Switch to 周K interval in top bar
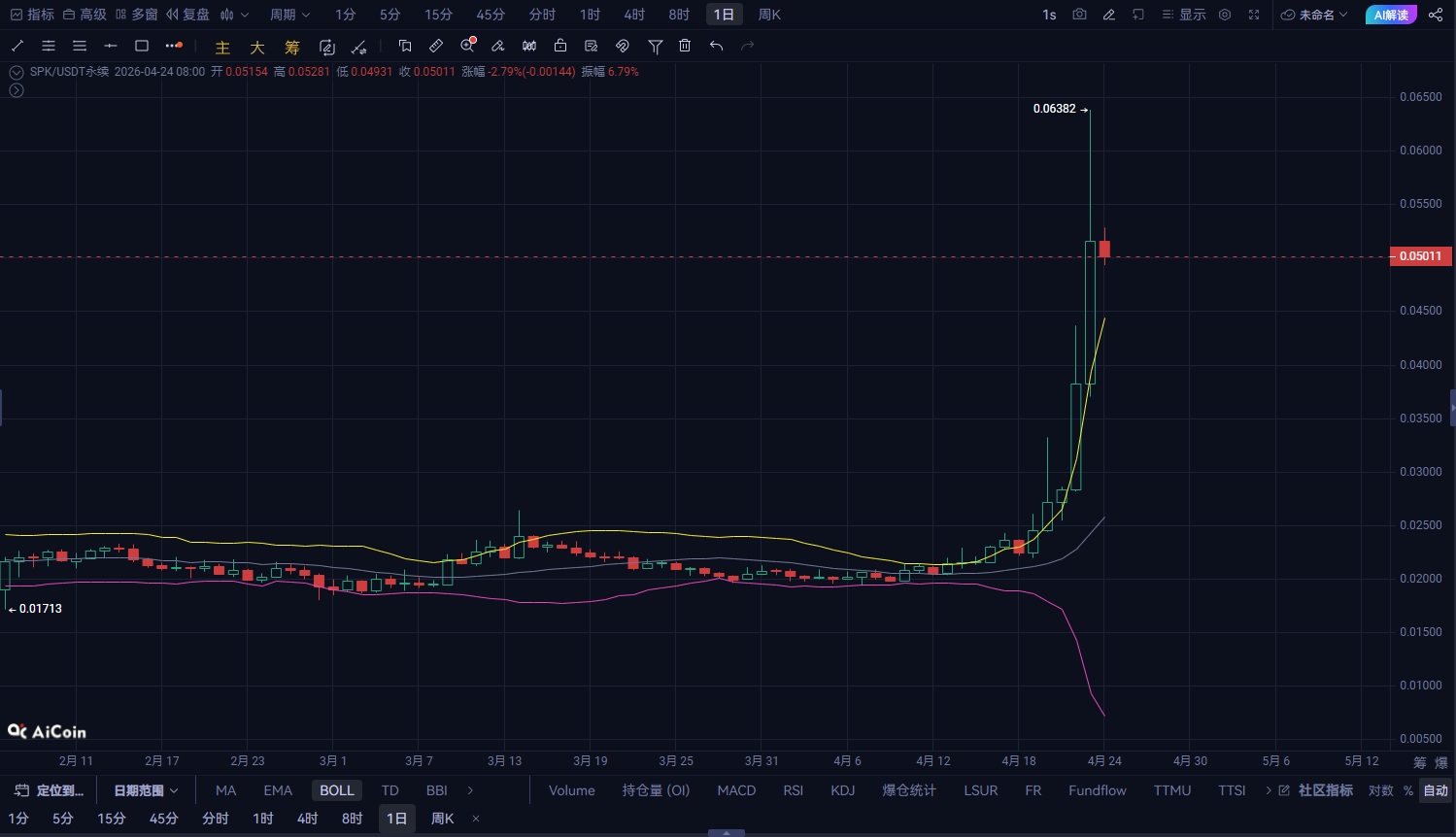Screen dimensions: 1456x837 [769, 15]
